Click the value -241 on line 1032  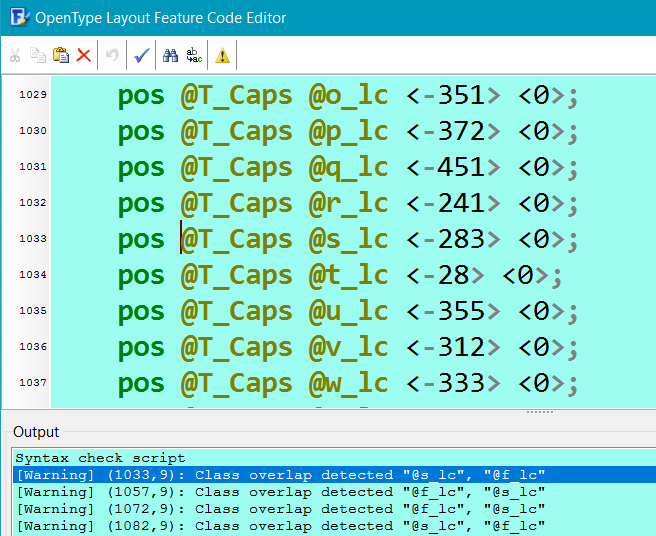pos(454,204)
